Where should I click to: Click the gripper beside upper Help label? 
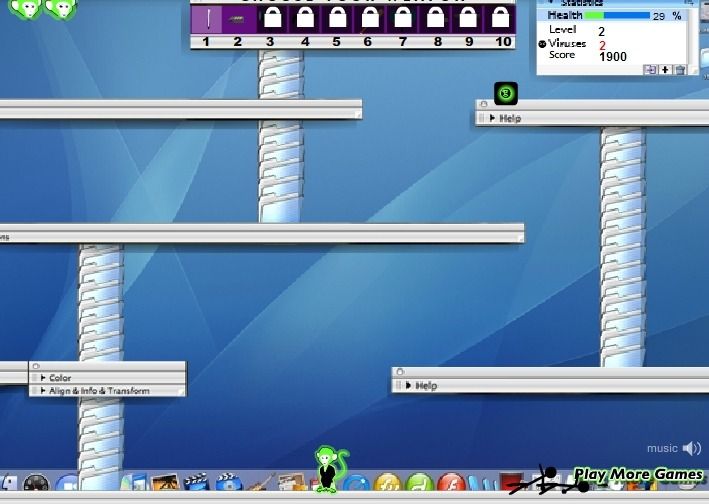pos(481,118)
